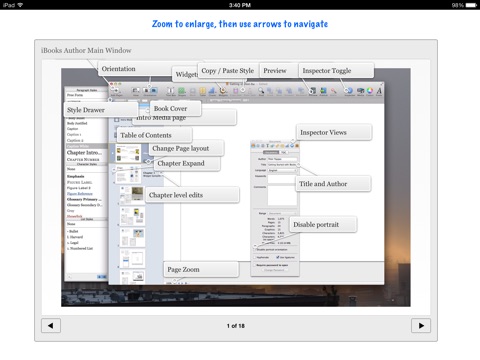Go to the previous gallery image
Image resolution: width=480 pixels, height=360 pixels.
[x=51, y=326]
